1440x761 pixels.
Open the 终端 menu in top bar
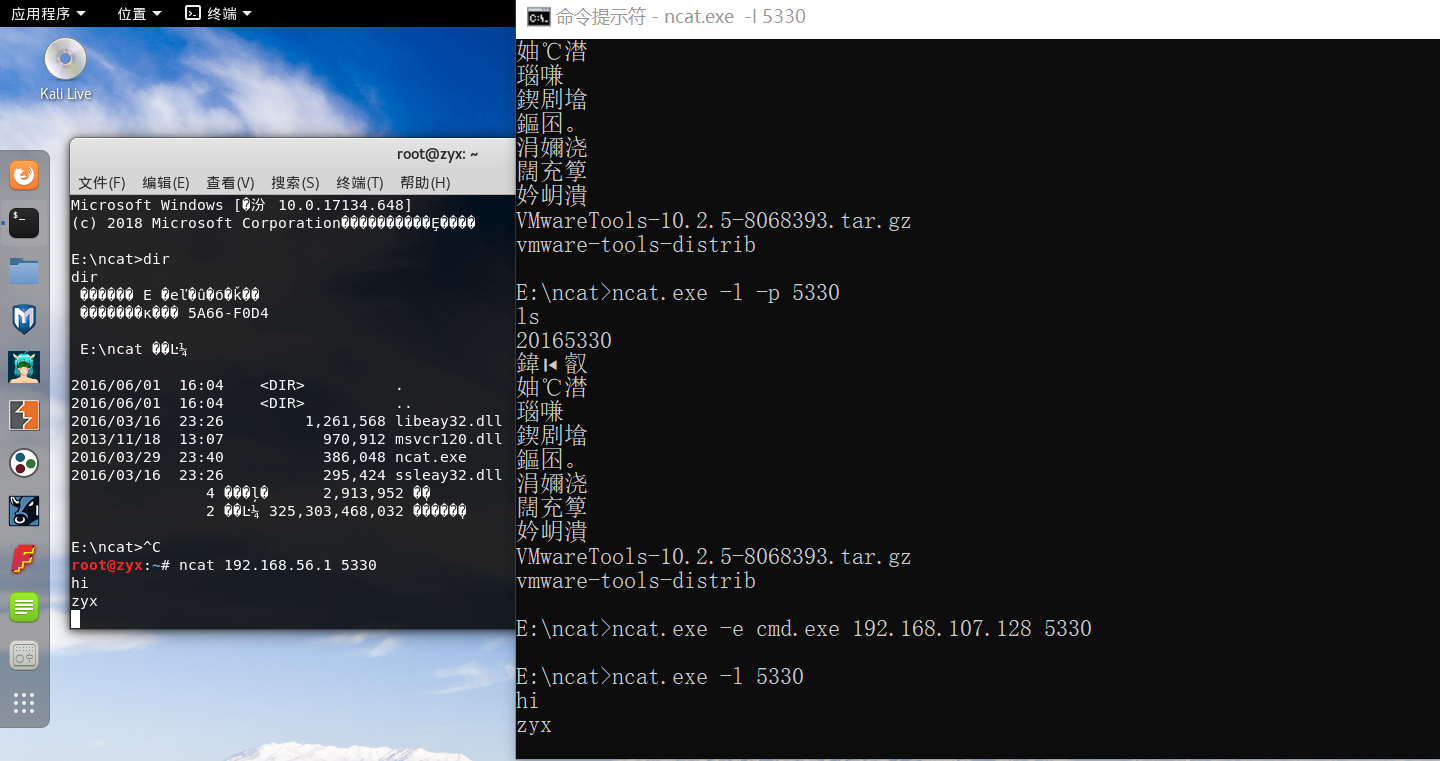(219, 13)
